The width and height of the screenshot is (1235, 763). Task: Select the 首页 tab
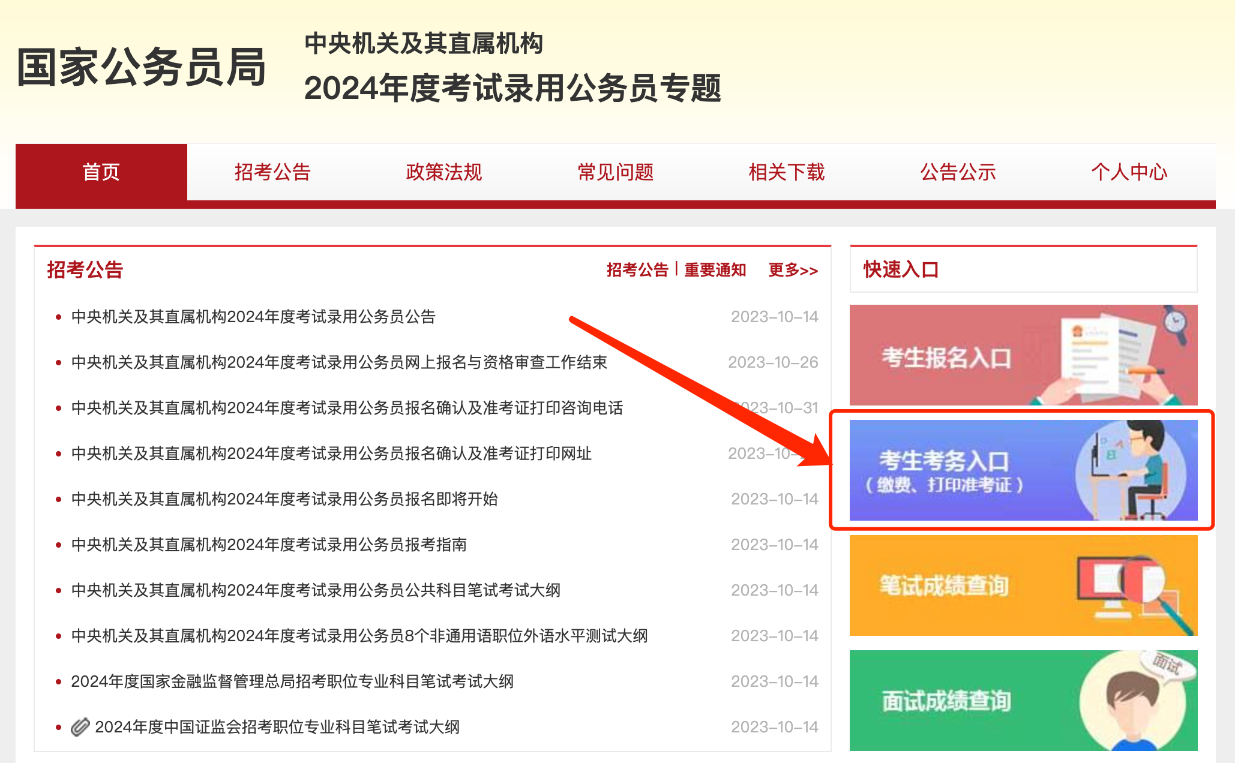click(x=100, y=172)
